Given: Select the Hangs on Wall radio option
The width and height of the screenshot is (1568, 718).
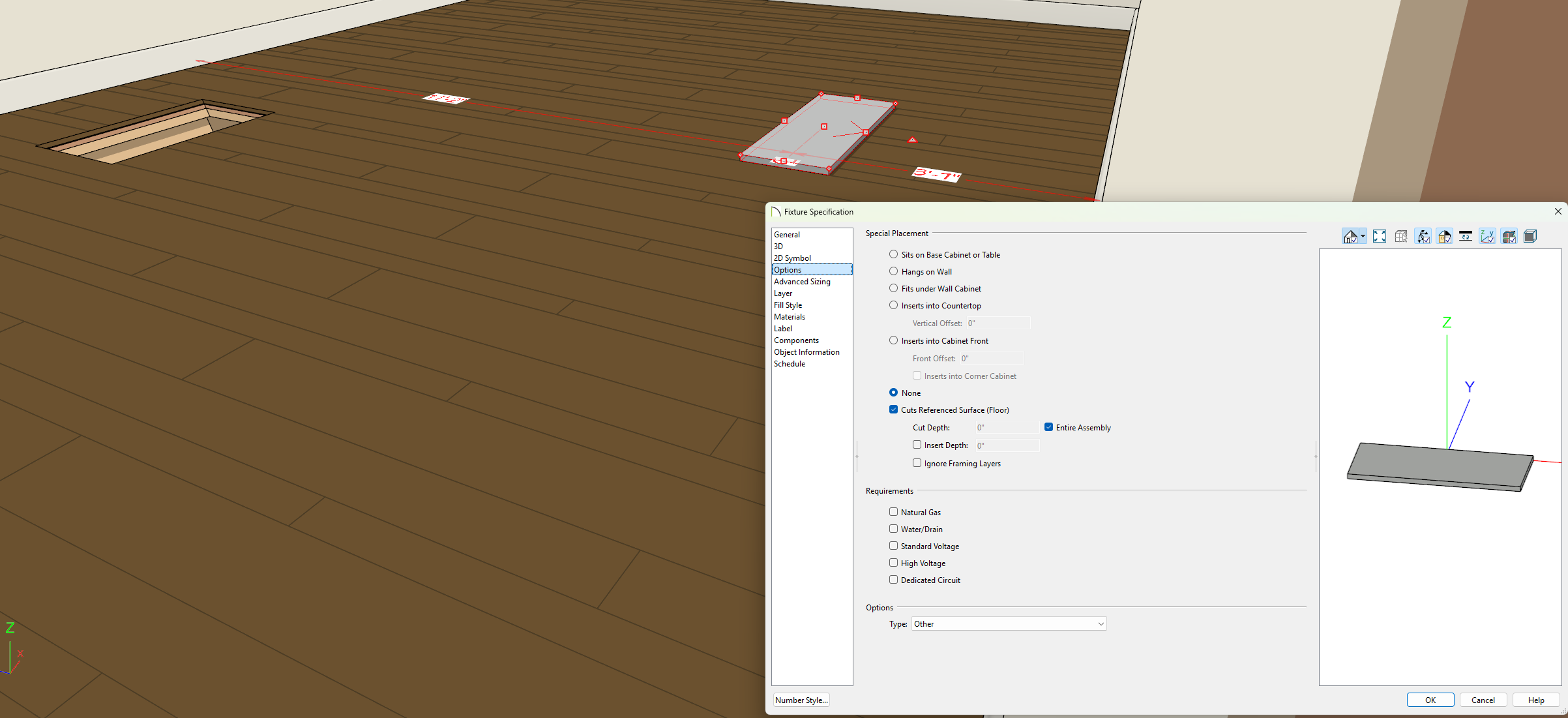Looking at the screenshot, I should 893,271.
